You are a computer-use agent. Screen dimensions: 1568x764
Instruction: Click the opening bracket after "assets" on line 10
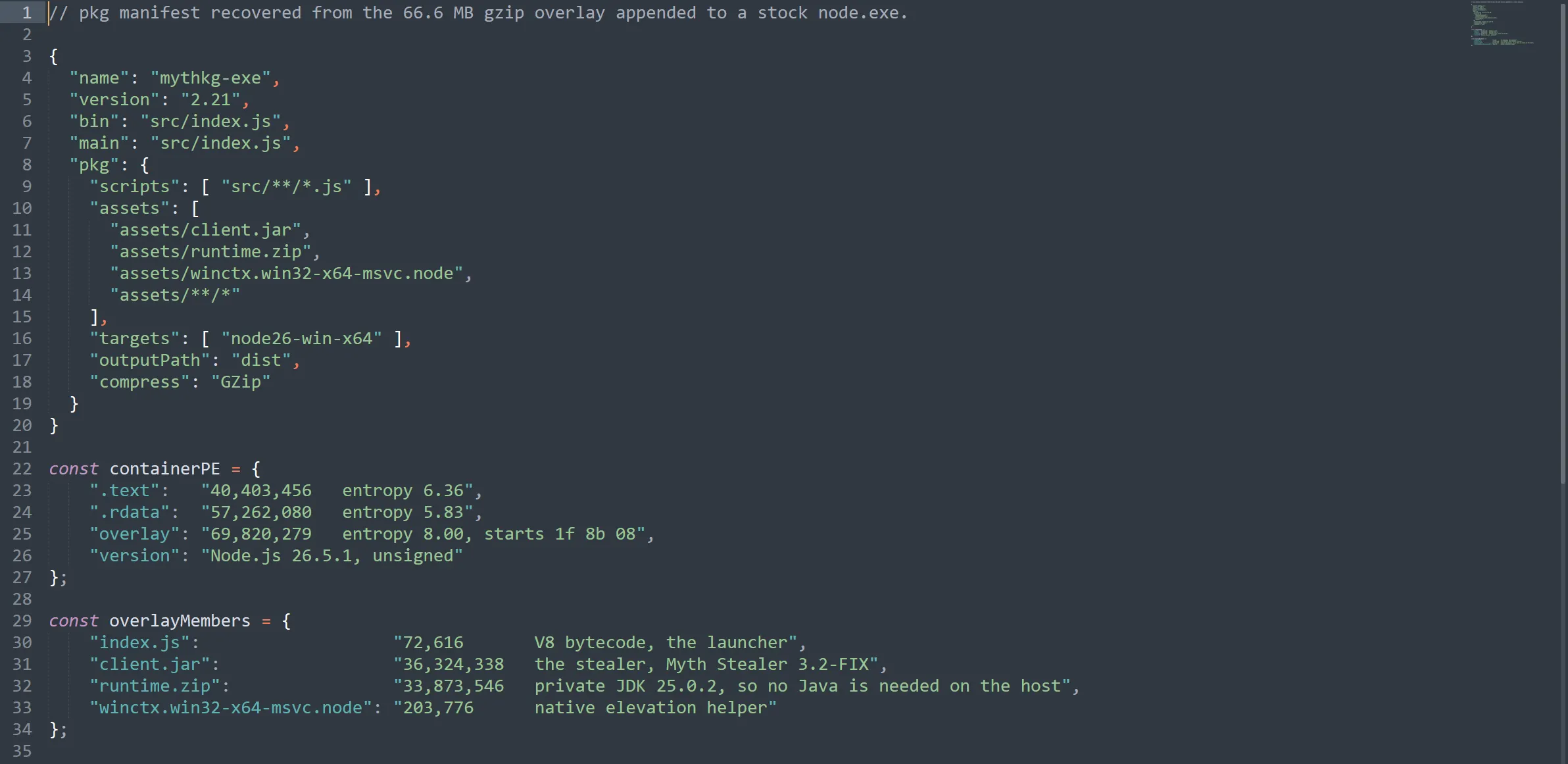coord(195,209)
